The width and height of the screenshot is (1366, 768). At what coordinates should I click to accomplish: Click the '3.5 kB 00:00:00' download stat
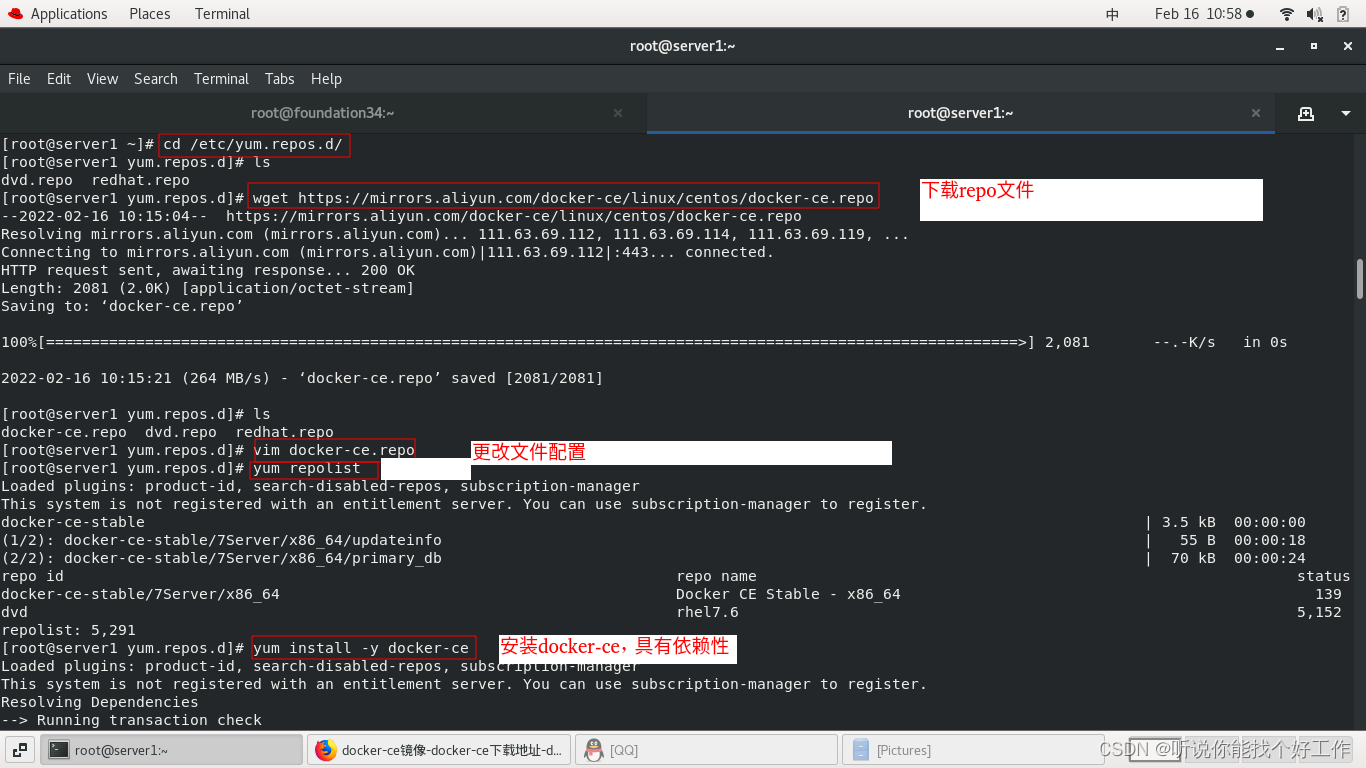pyautogui.click(x=1234, y=522)
